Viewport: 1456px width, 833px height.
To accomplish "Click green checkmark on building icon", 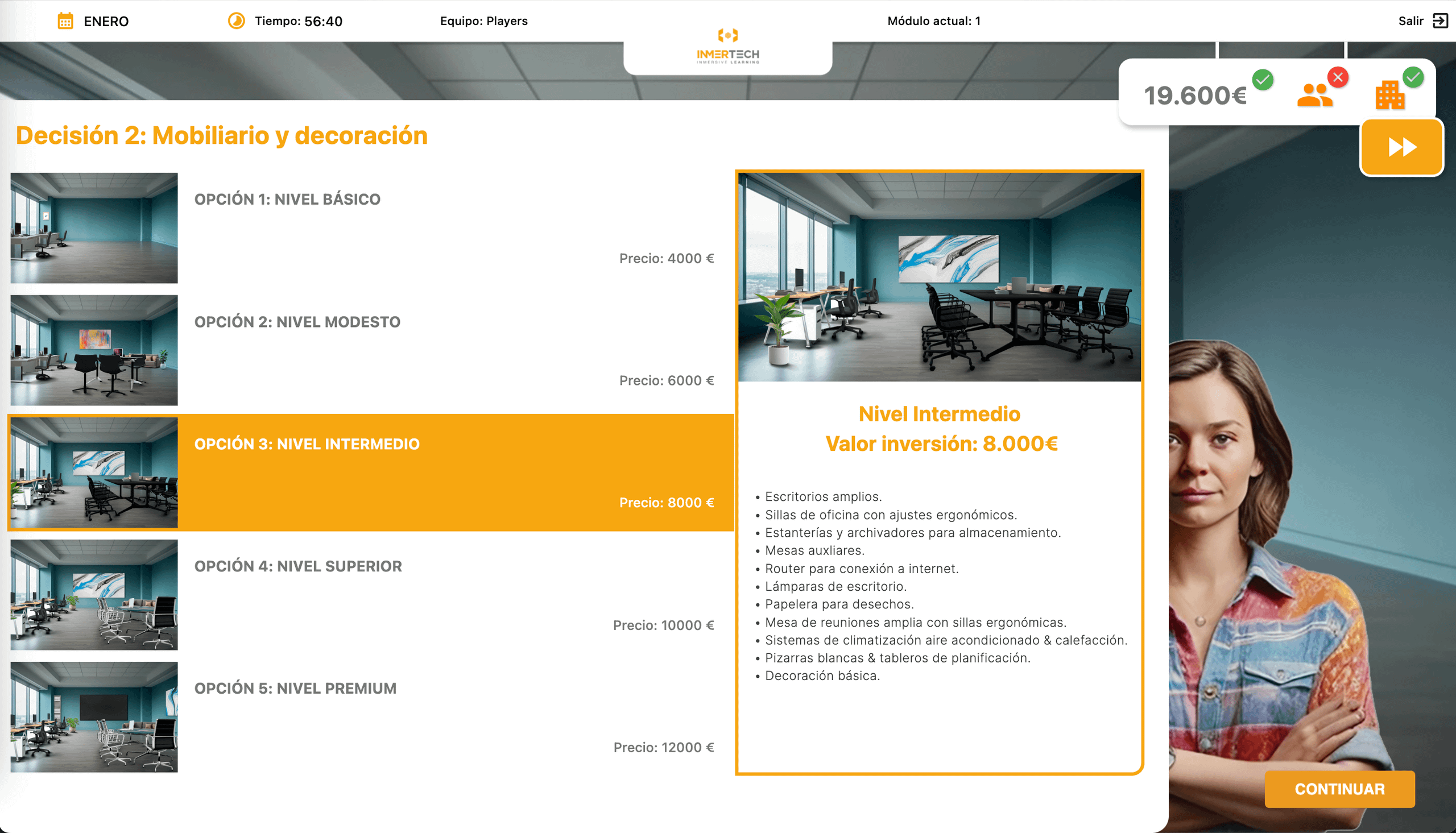I will pos(1413,77).
